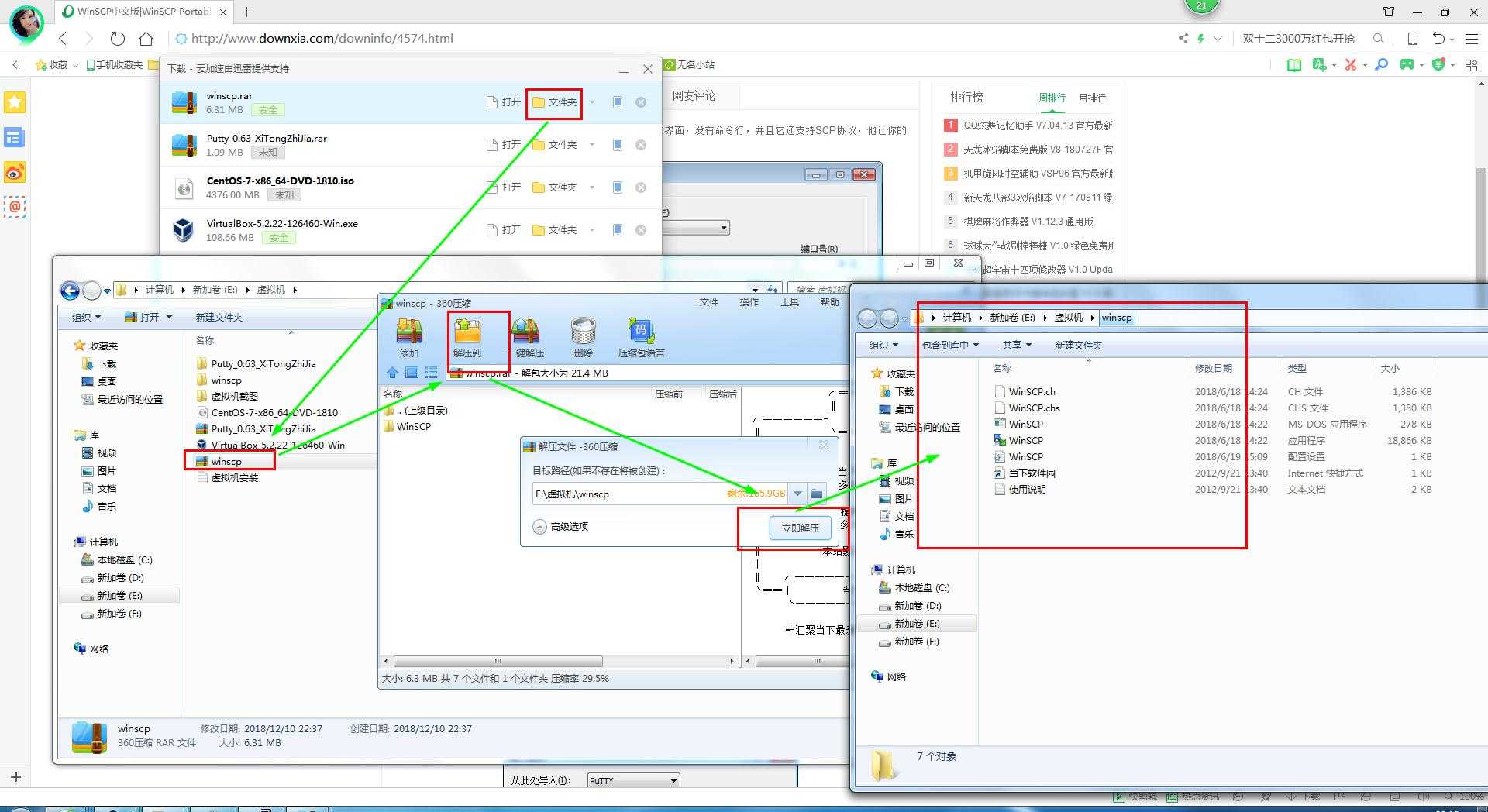Open 工具 menu in 360压缩
The image size is (1488, 812).
pos(790,302)
